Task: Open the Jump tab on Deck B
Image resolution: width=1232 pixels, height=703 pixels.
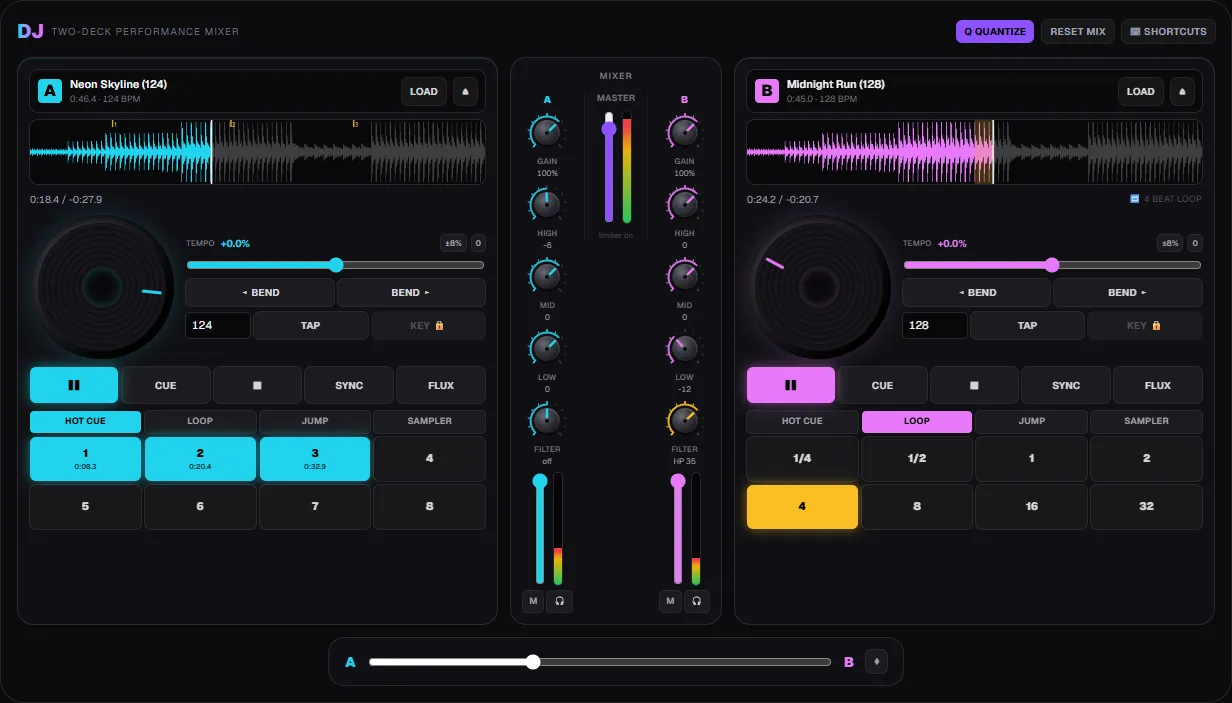Action: (1032, 421)
